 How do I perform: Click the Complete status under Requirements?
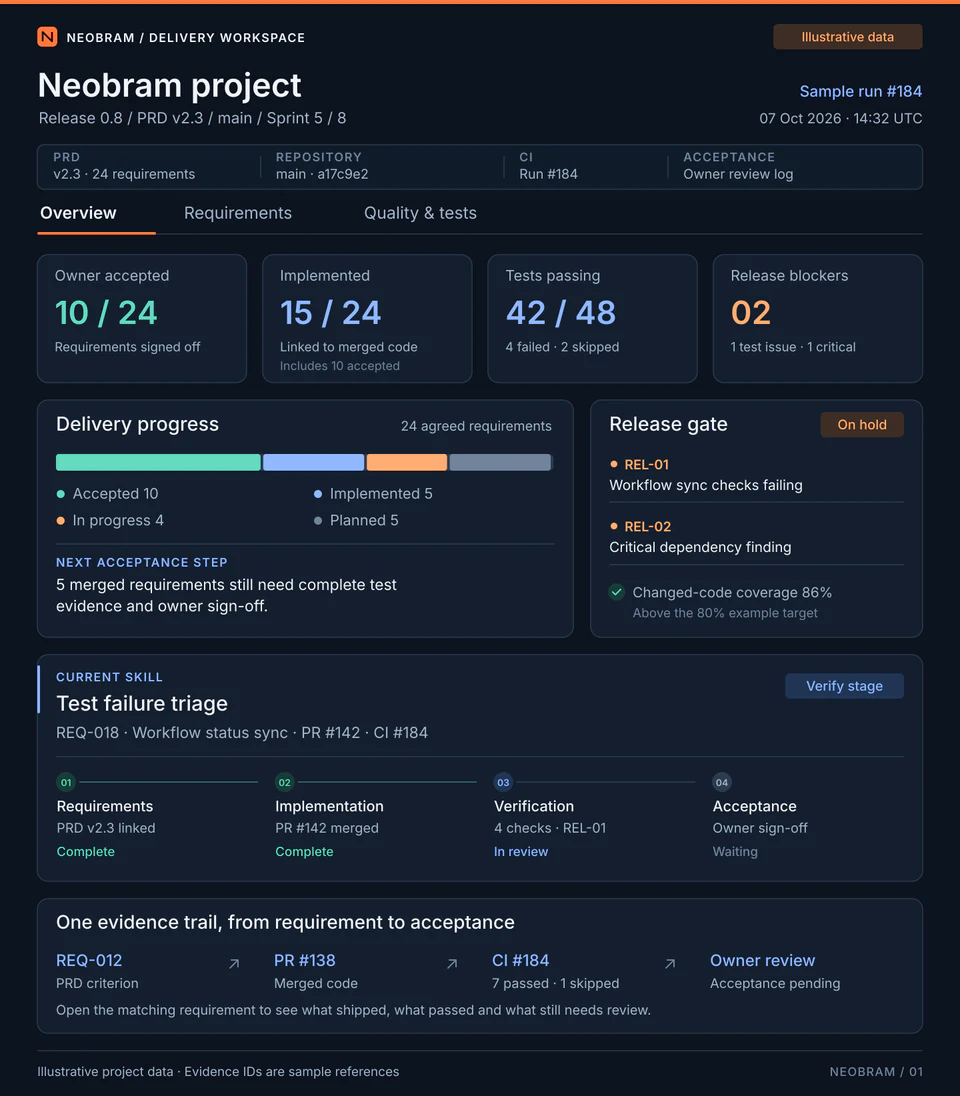85,851
